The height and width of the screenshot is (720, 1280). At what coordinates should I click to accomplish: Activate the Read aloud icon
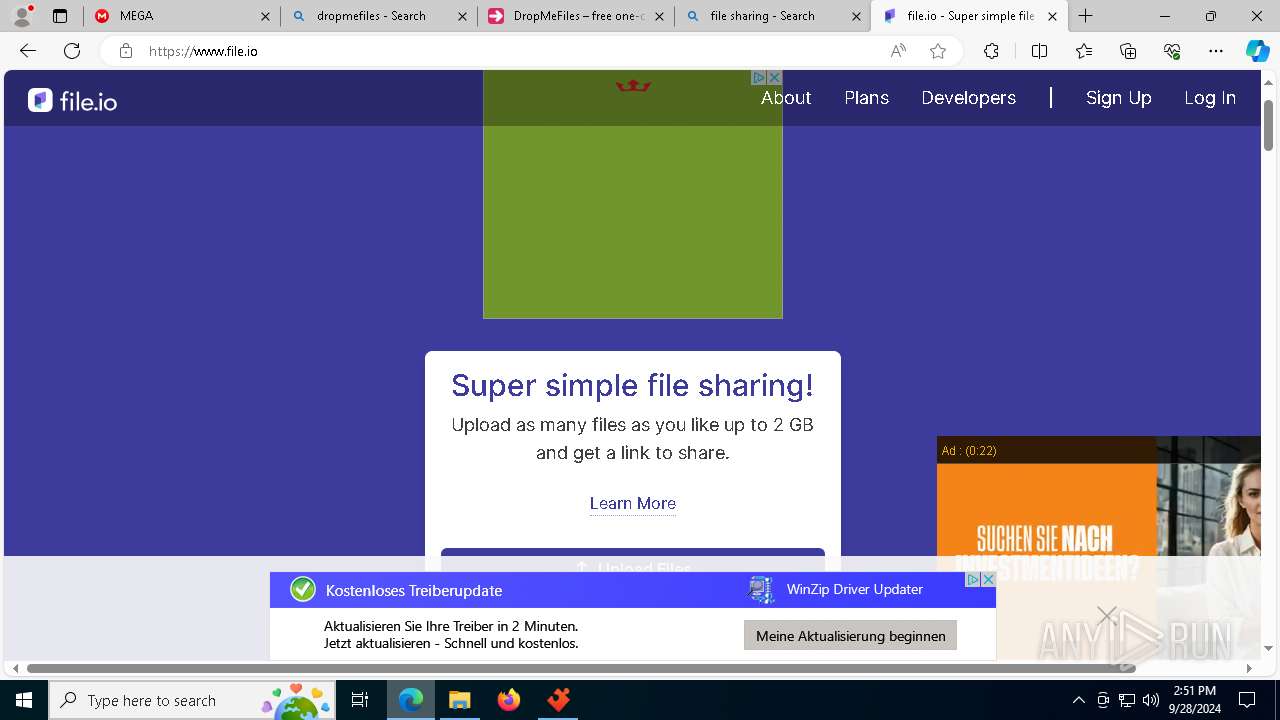click(898, 51)
